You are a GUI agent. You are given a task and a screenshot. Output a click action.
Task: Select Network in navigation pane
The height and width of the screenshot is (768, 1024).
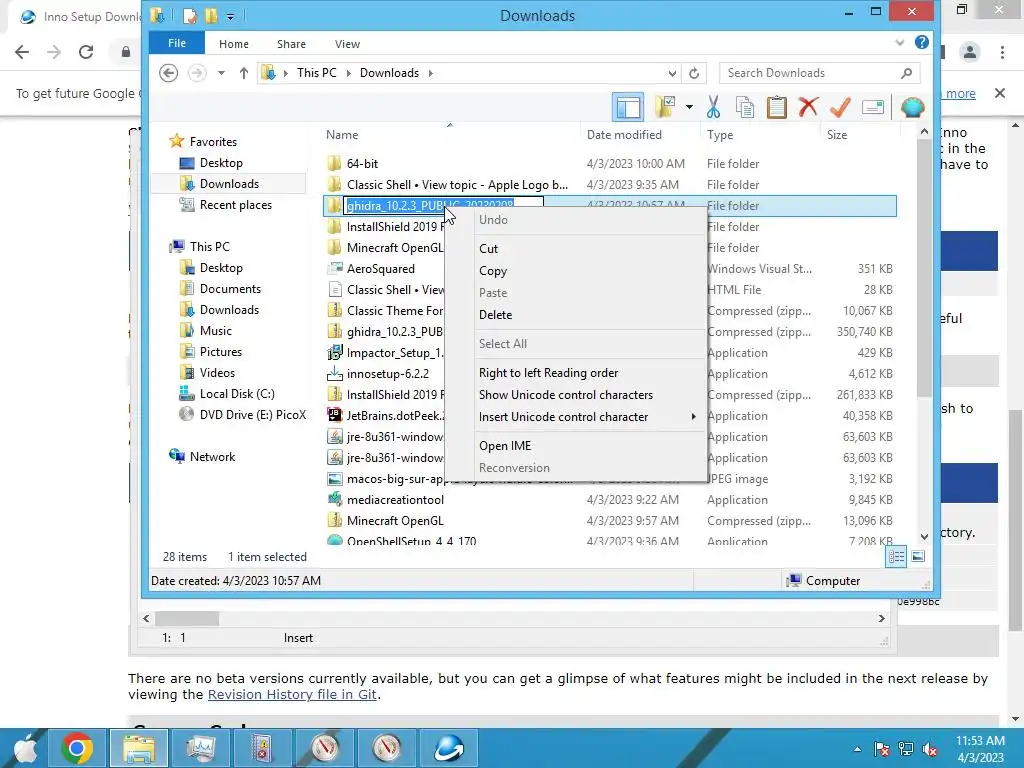coord(212,457)
